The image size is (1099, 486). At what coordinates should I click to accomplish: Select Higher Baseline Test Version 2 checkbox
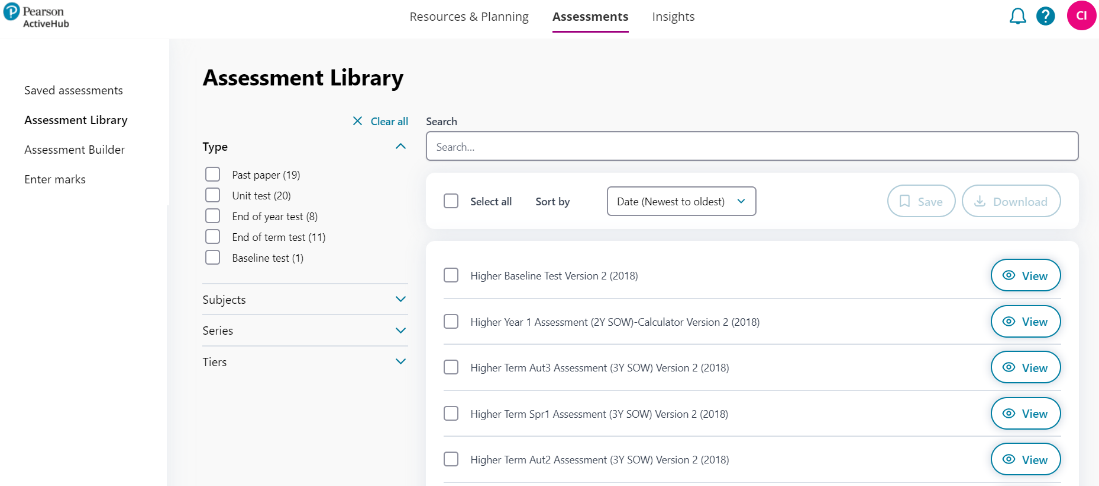[451, 276]
